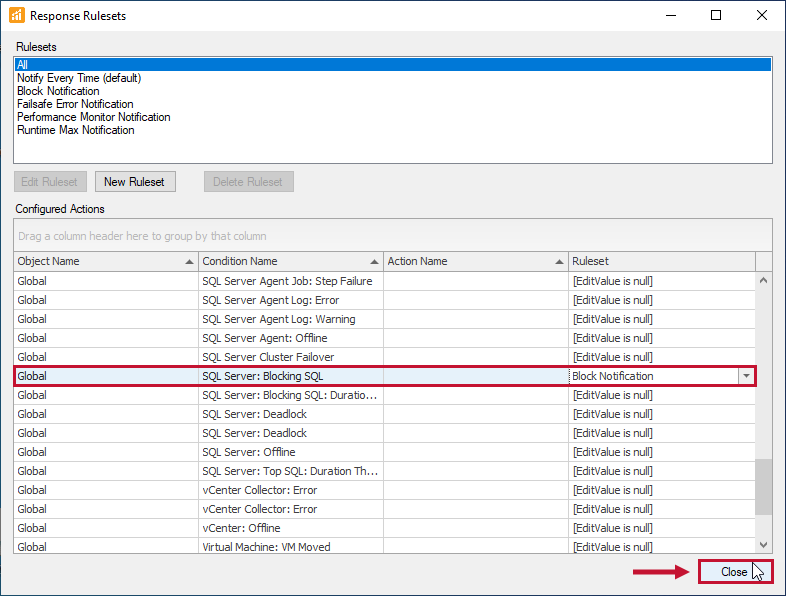Click Ruleset cell for SQL Server Cluster Failover

point(662,357)
